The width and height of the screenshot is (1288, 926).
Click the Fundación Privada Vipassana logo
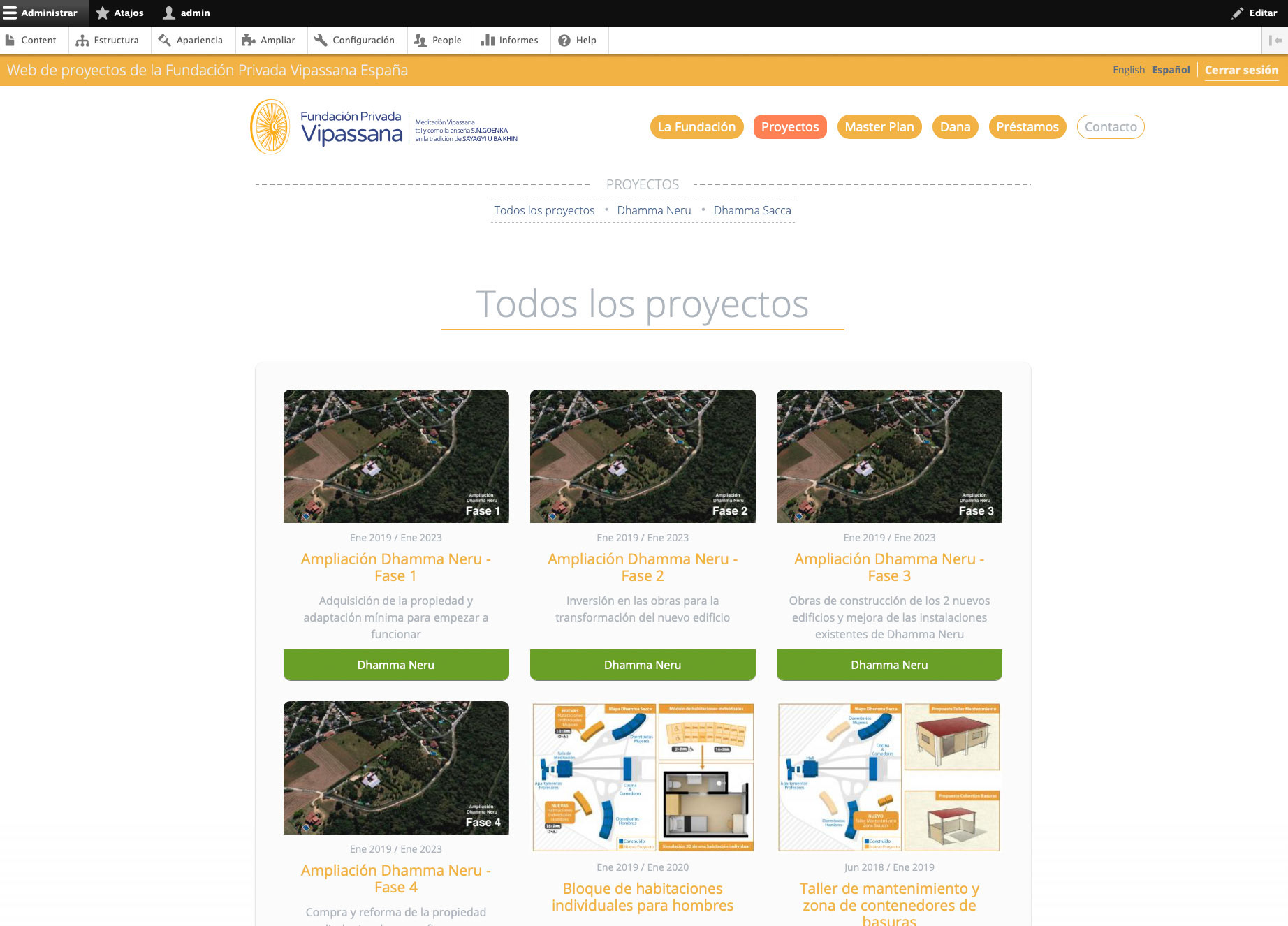[x=383, y=126]
